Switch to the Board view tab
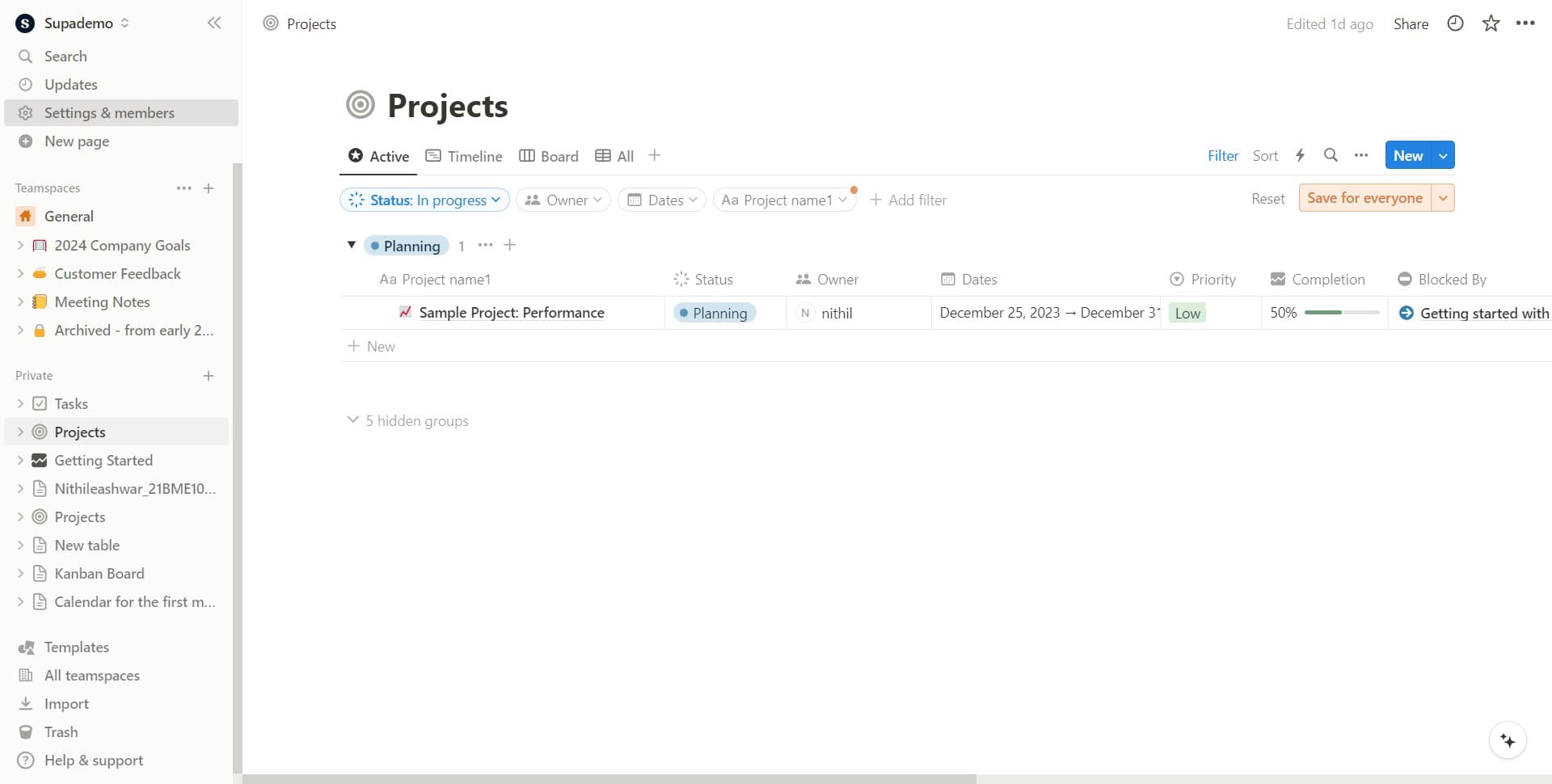Screen dimensions: 1552x784 click(549, 156)
